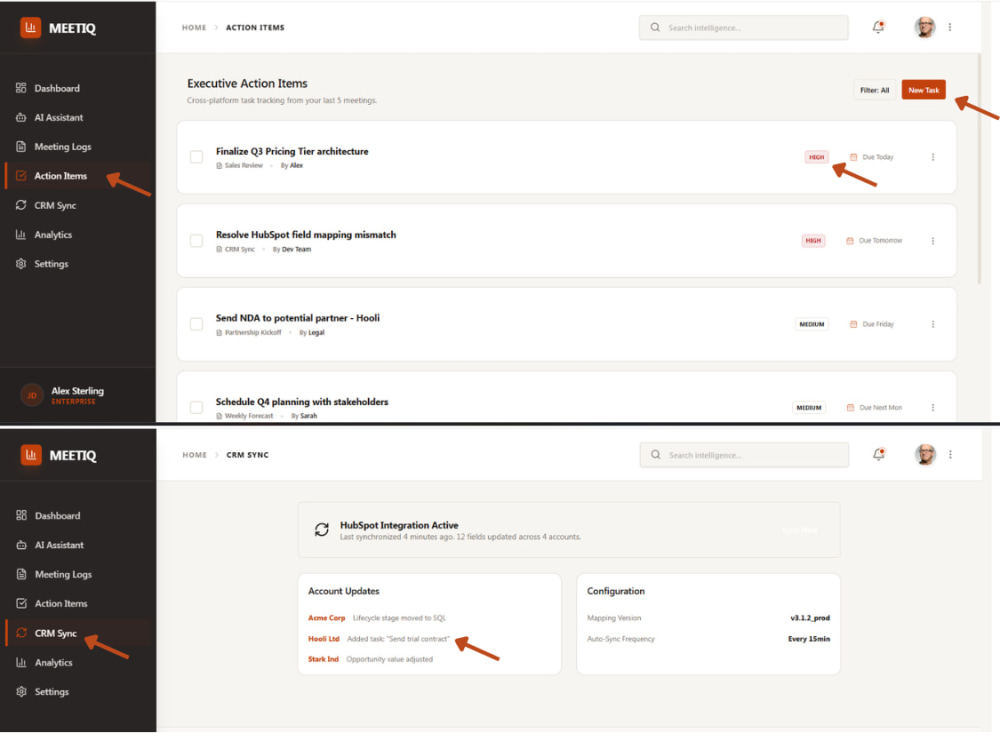Image resolution: width=1000 pixels, height=749 pixels.
Task: Click the notification bell in the CRM Sync view
Action: tap(879, 454)
